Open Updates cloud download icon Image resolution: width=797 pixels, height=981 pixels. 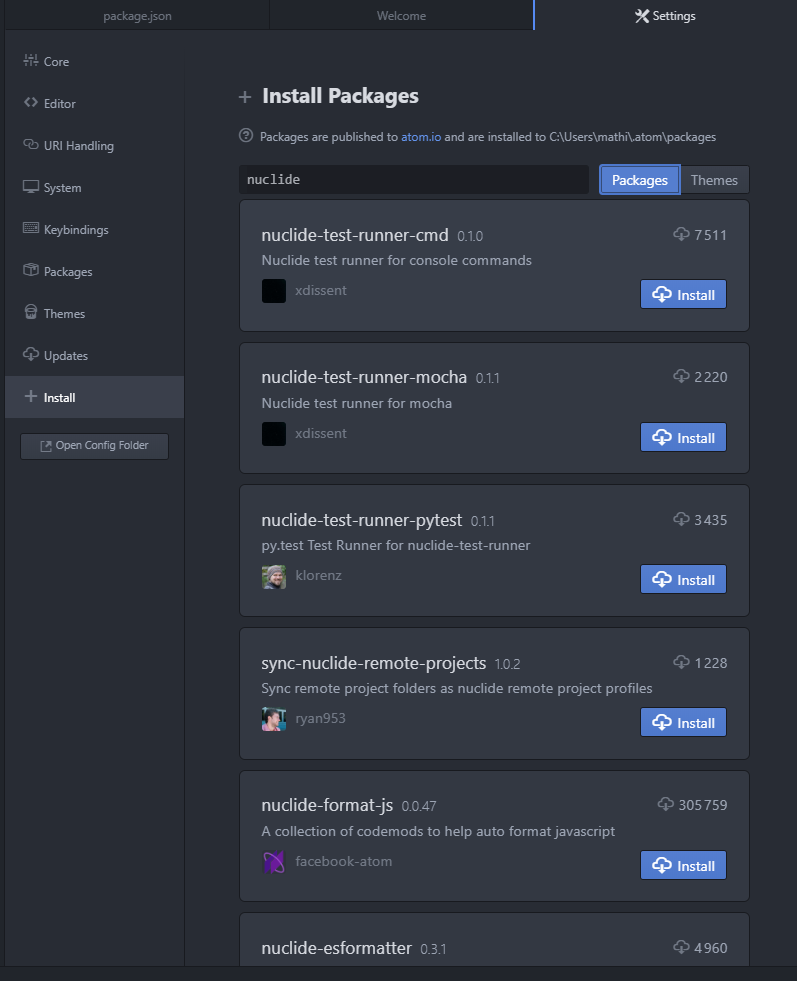31,354
